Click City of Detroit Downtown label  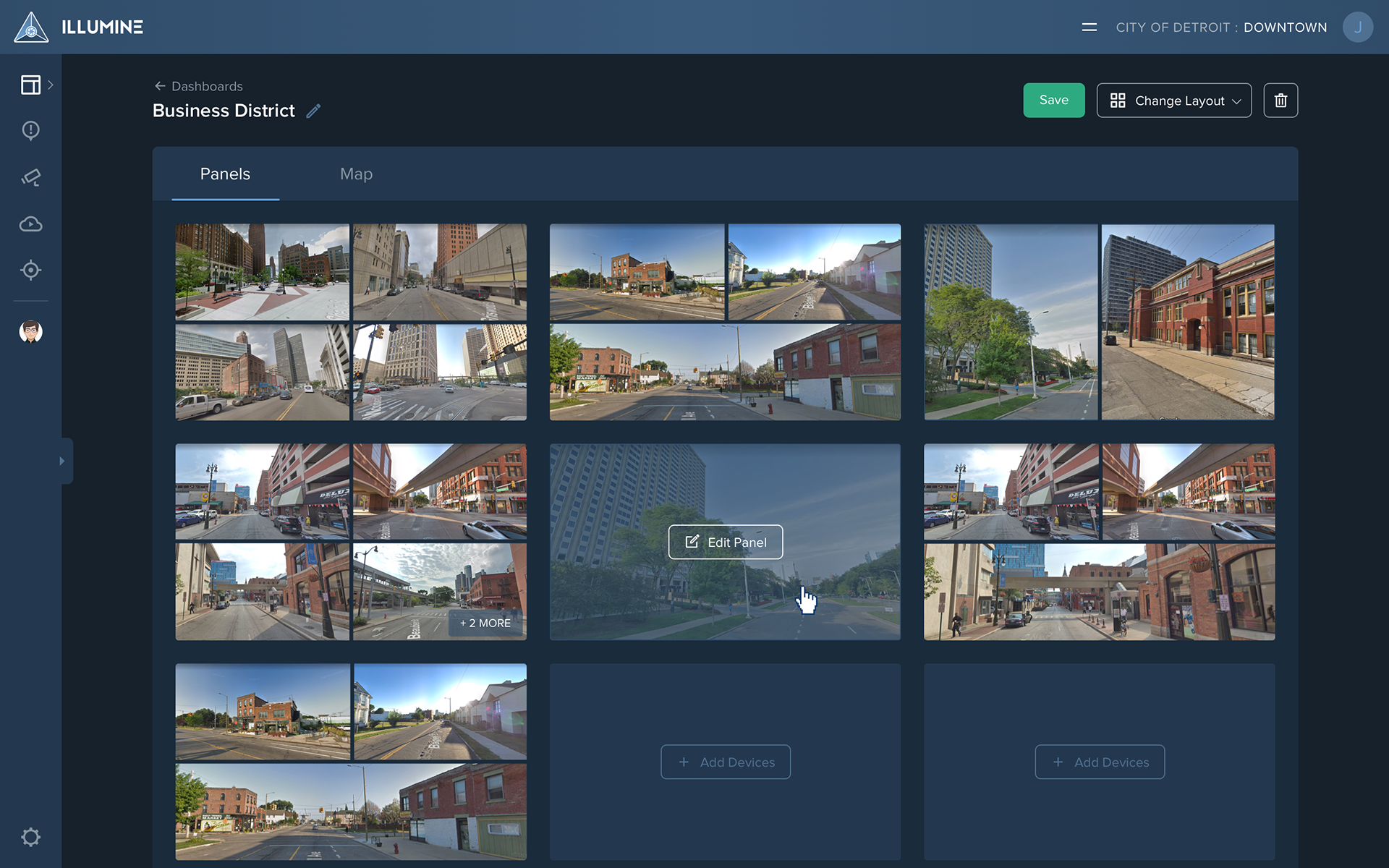[1221, 27]
